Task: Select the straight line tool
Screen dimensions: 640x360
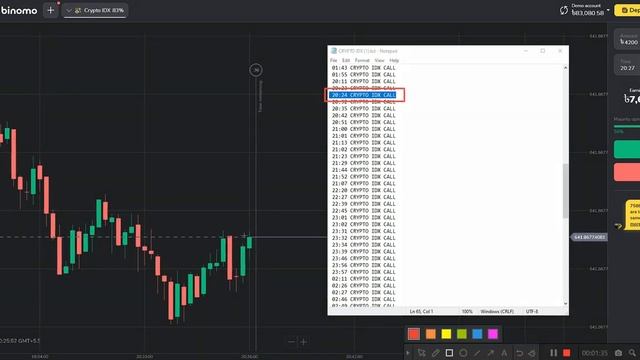Action: (x=477, y=353)
